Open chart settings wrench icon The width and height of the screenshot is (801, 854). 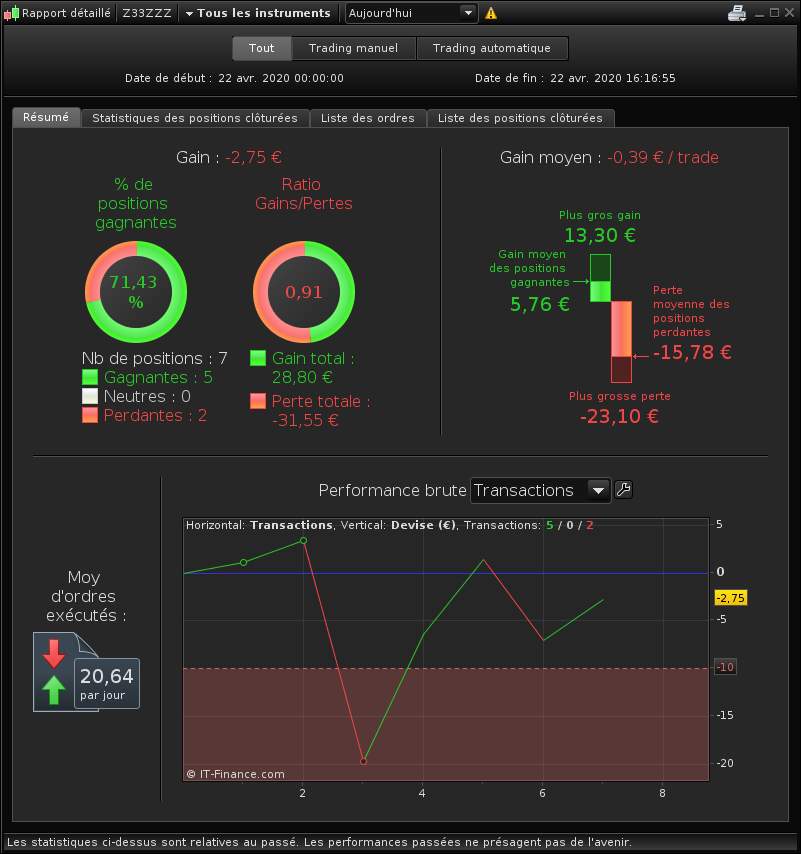(623, 490)
